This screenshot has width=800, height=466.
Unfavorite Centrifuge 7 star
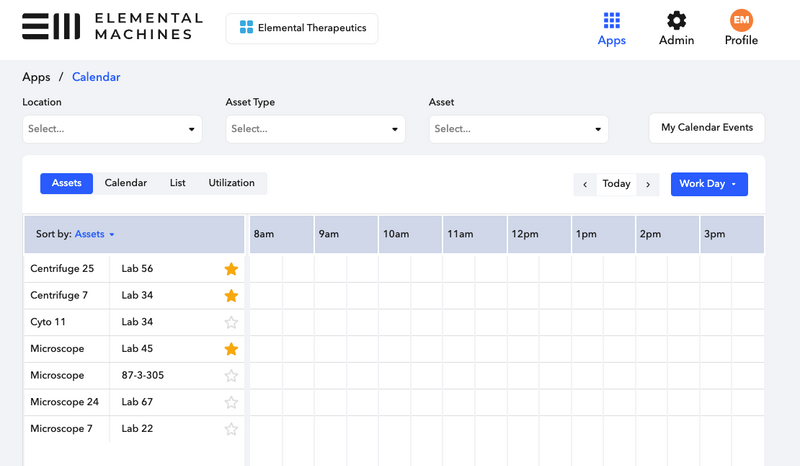pyautogui.click(x=231, y=296)
